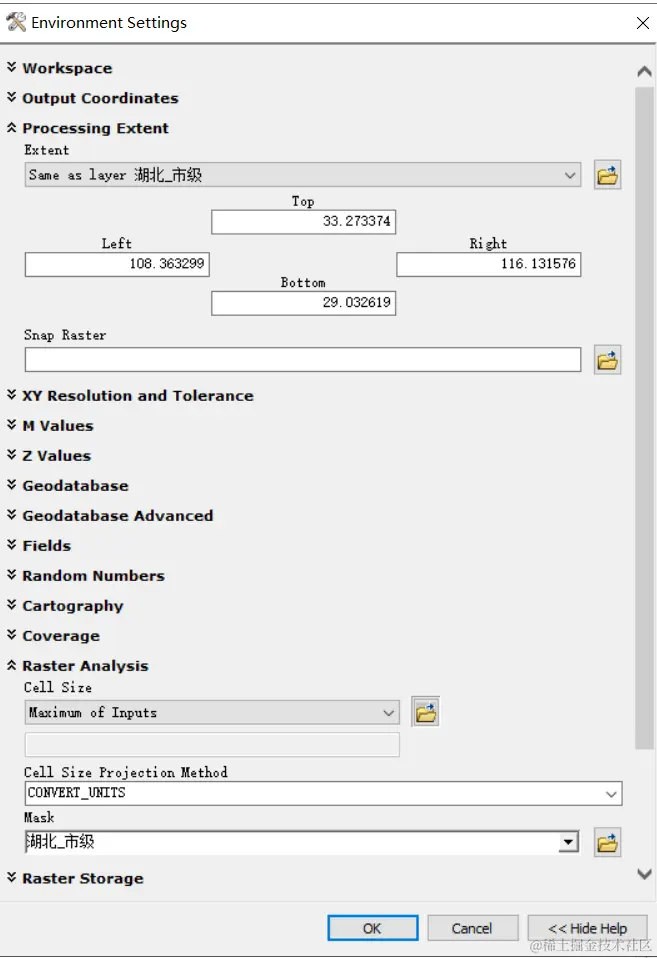Click the Left extent value field

point(117,264)
